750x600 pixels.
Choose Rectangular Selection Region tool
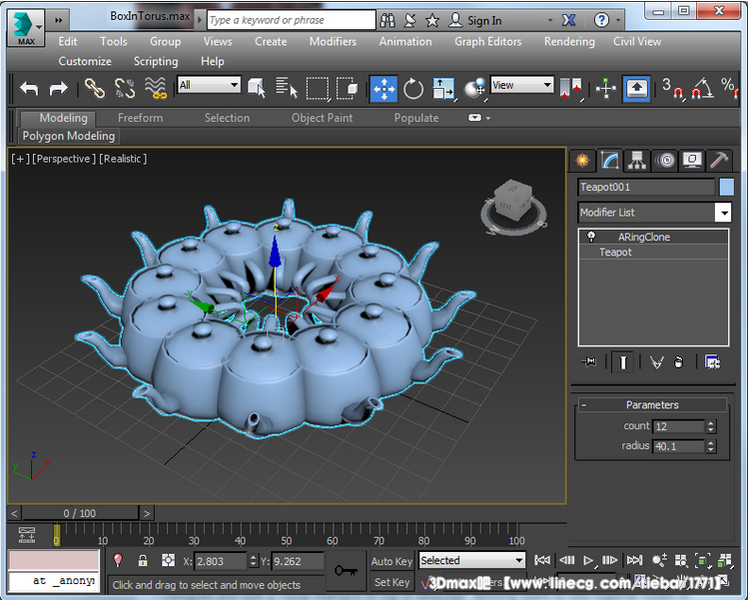coord(318,89)
